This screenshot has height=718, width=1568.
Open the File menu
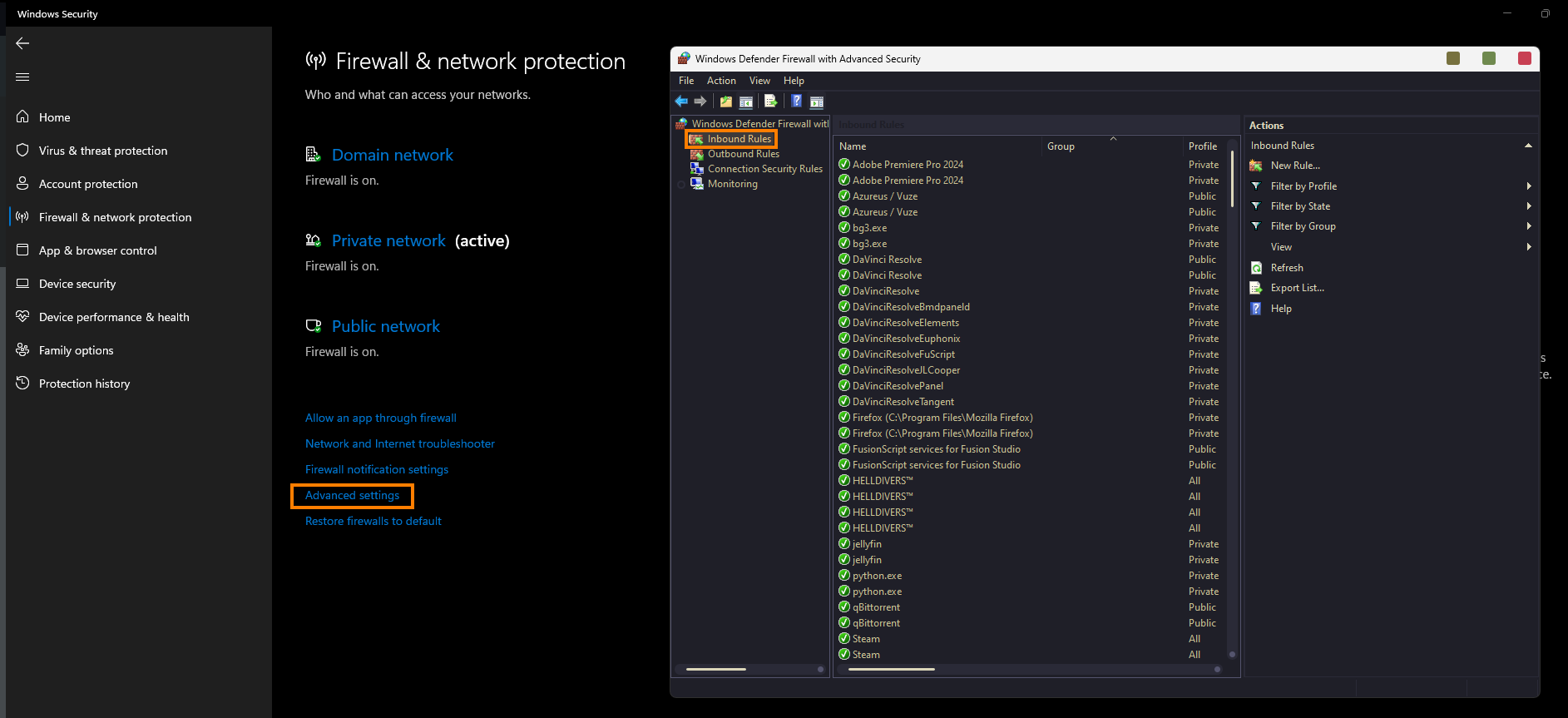tap(686, 81)
